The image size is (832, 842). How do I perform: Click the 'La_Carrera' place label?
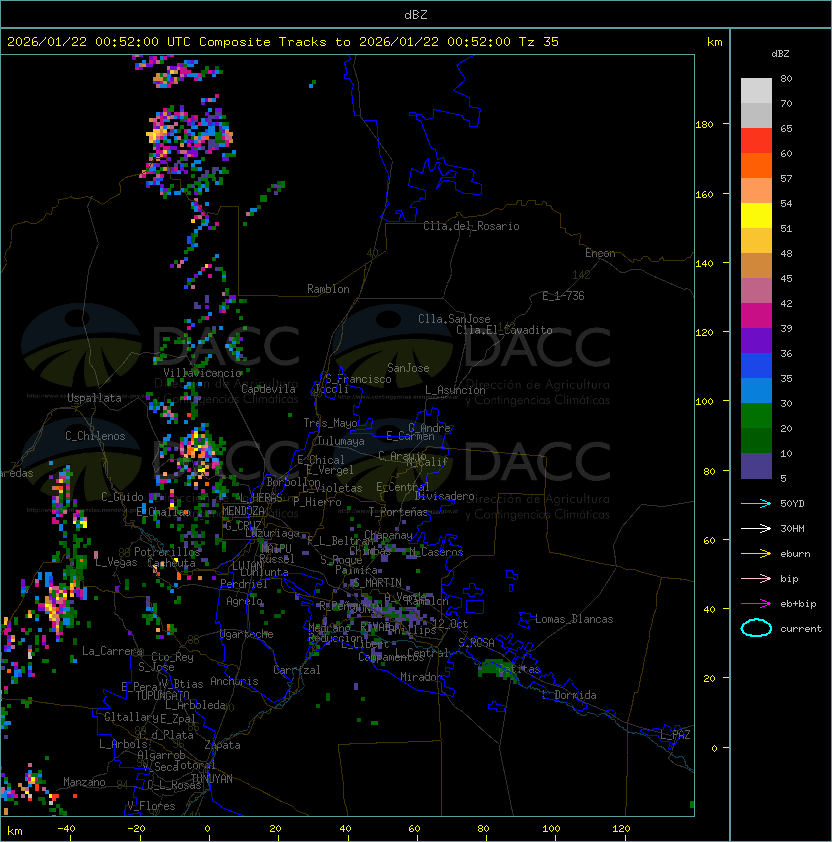click(x=112, y=651)
